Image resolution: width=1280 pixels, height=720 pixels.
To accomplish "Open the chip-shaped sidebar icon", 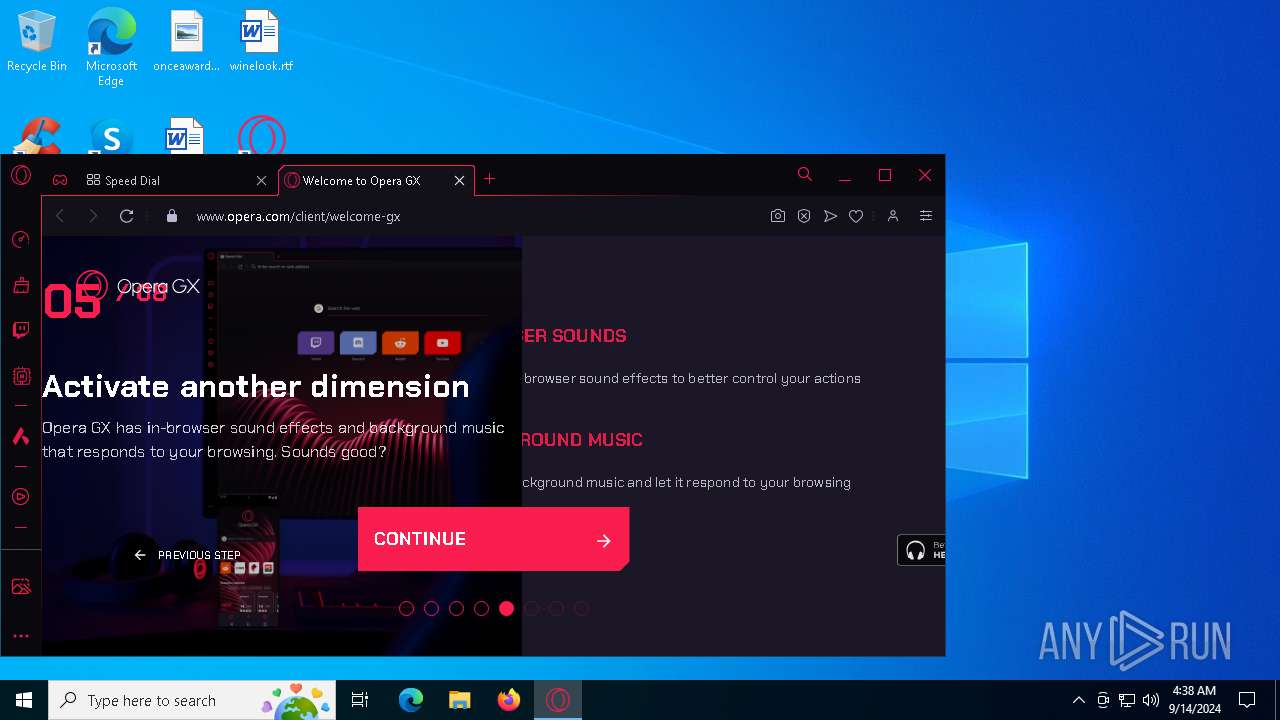I will click(21, 376).
